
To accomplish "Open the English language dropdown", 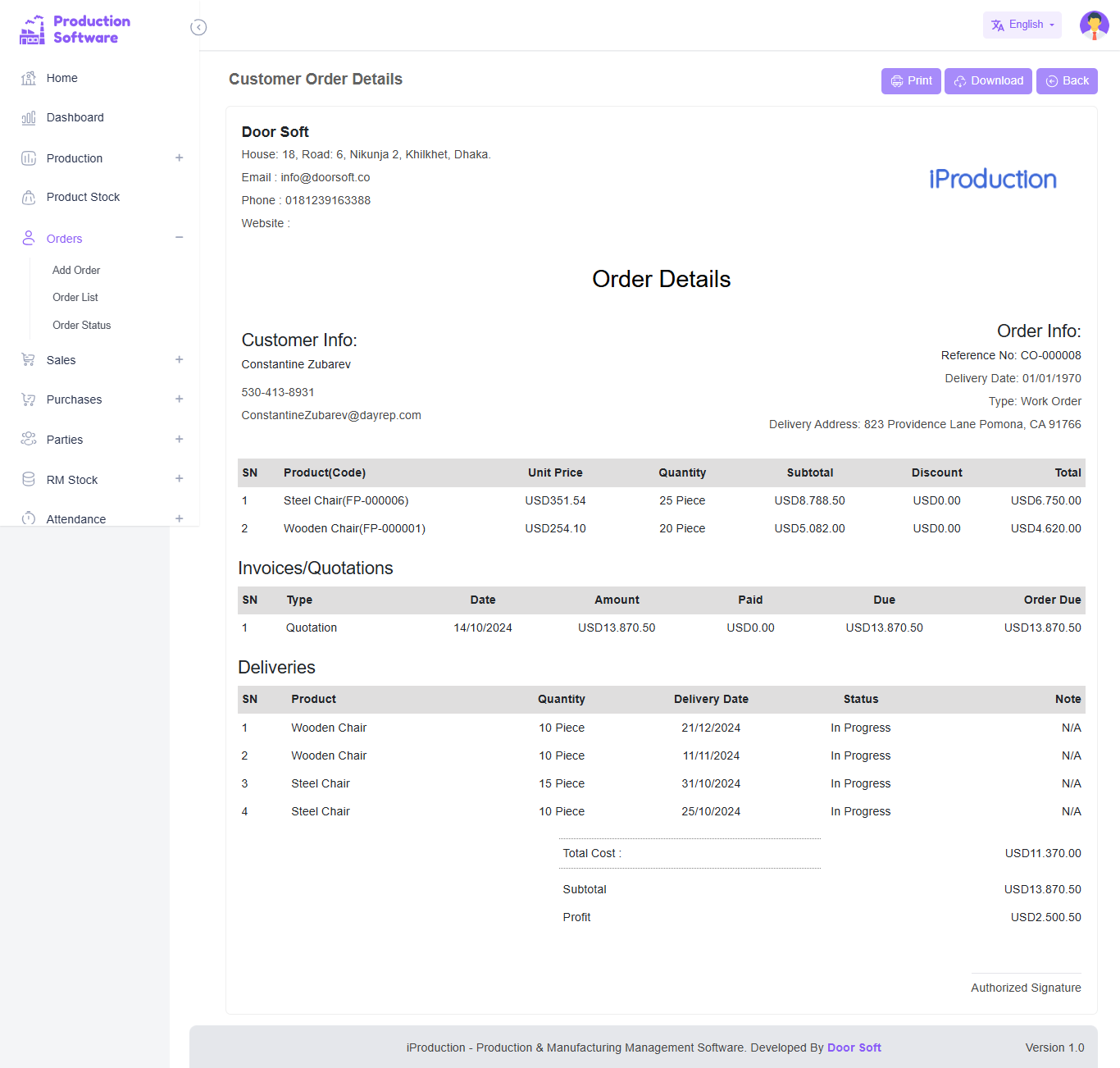I will click(x=1022, y=25).
